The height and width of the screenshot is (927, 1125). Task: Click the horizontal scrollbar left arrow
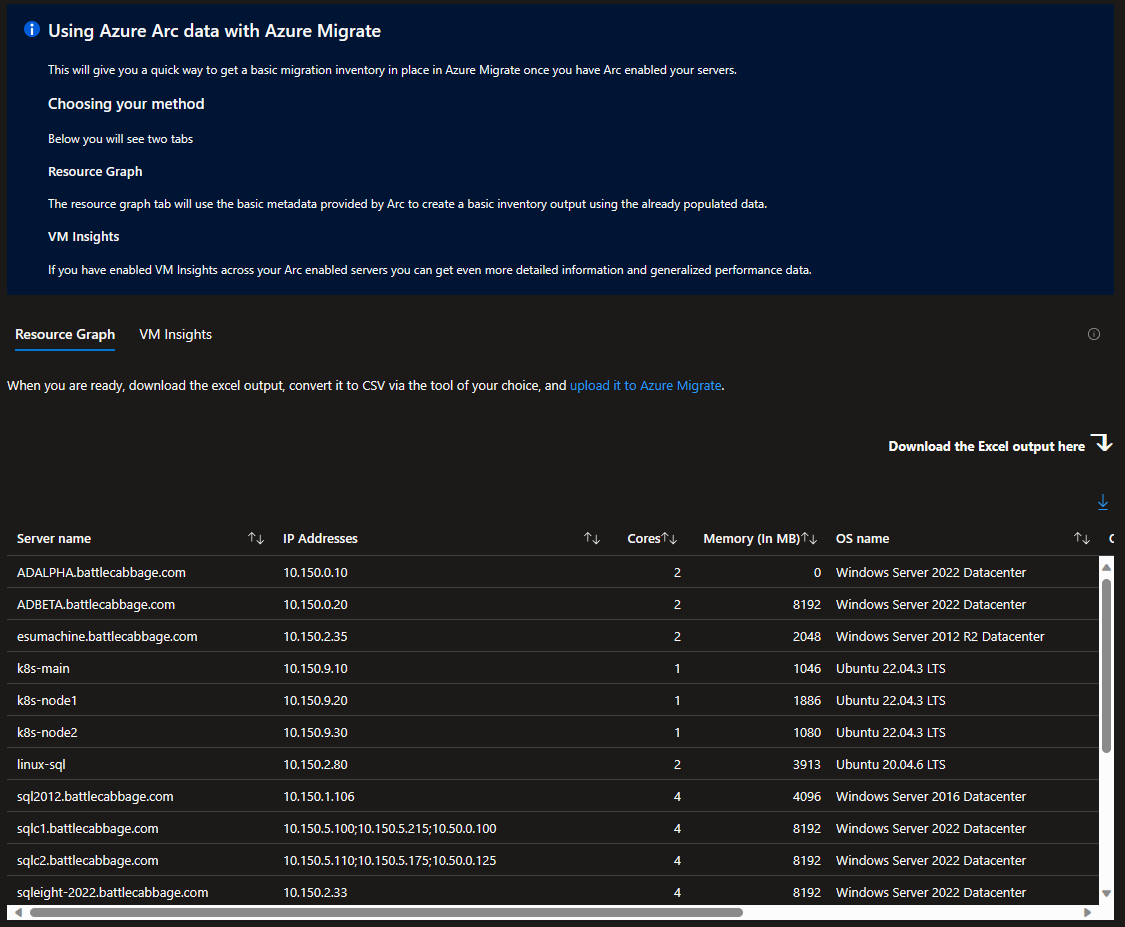point(19,913)
